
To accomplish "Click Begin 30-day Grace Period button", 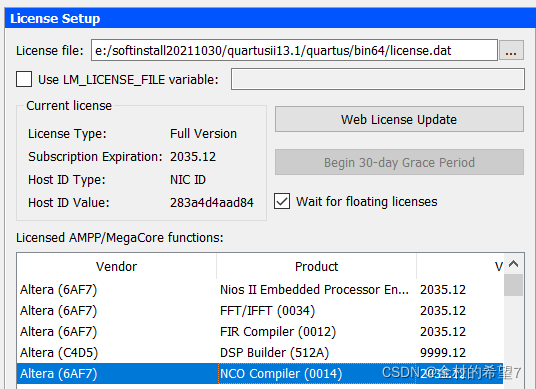I will point(399,162).
